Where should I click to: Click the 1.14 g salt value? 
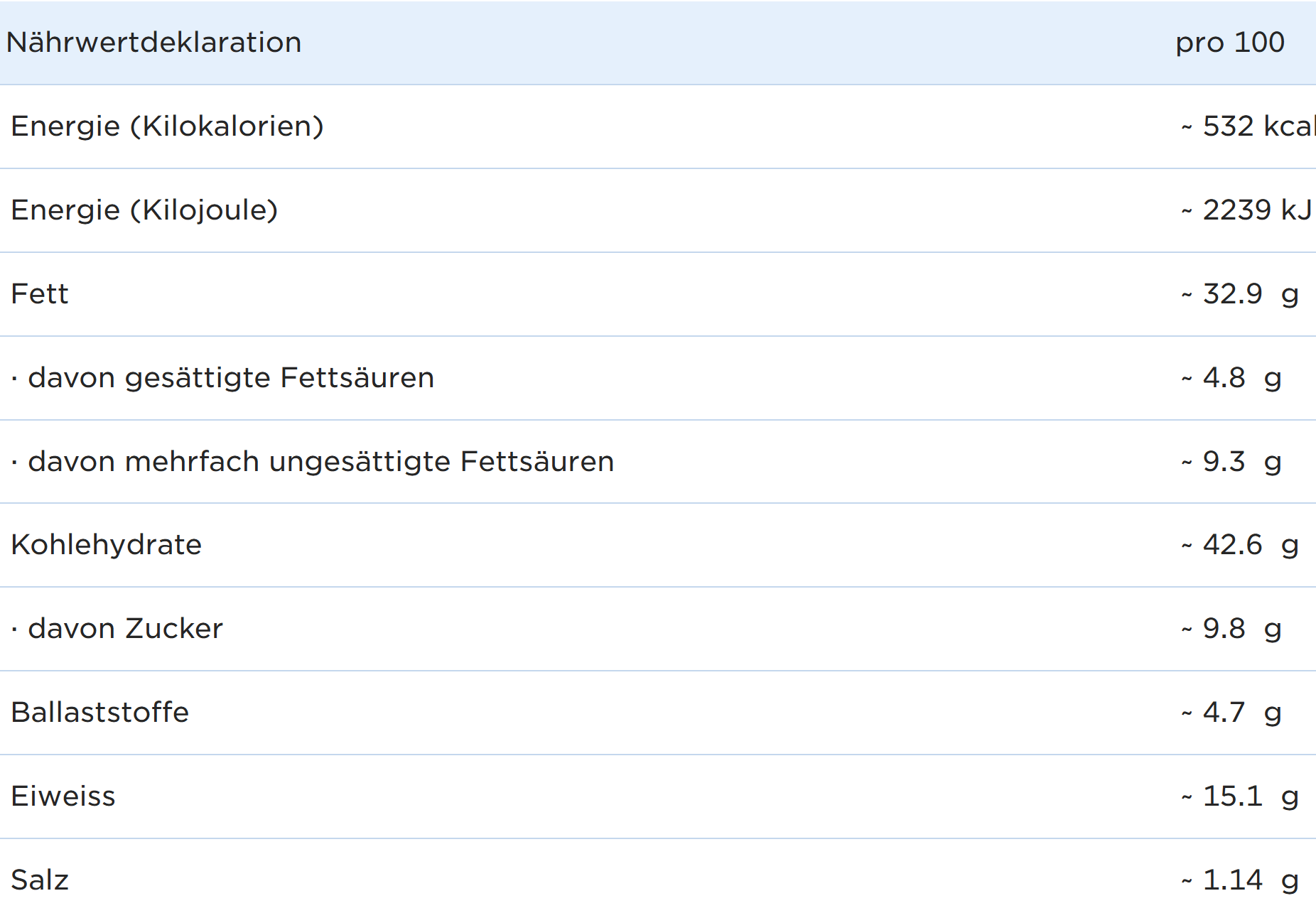[1240, 880]
